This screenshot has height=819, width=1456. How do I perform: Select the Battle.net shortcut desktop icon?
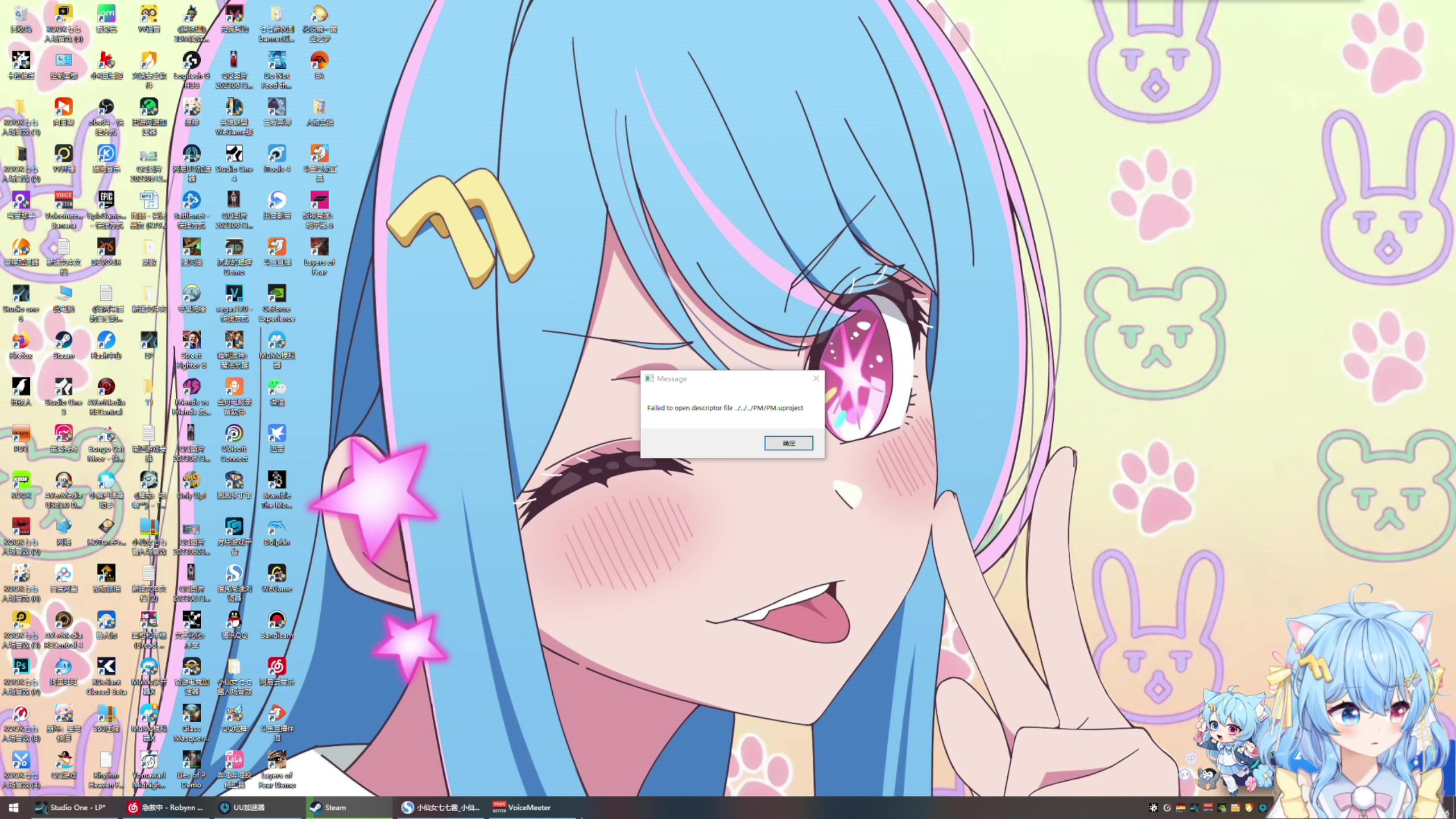click(192, 210)
